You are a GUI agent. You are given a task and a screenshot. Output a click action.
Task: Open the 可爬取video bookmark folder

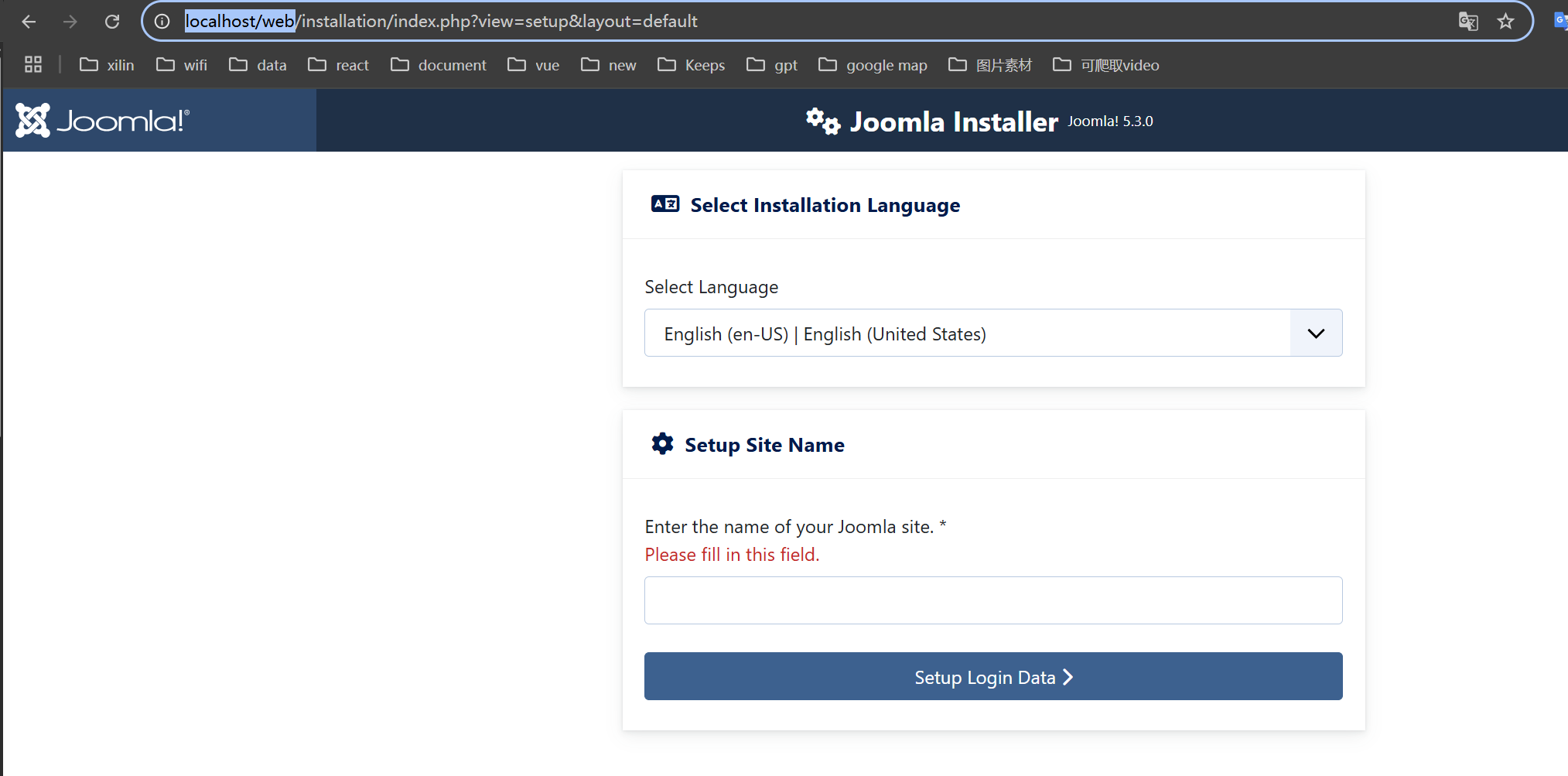1106,65
